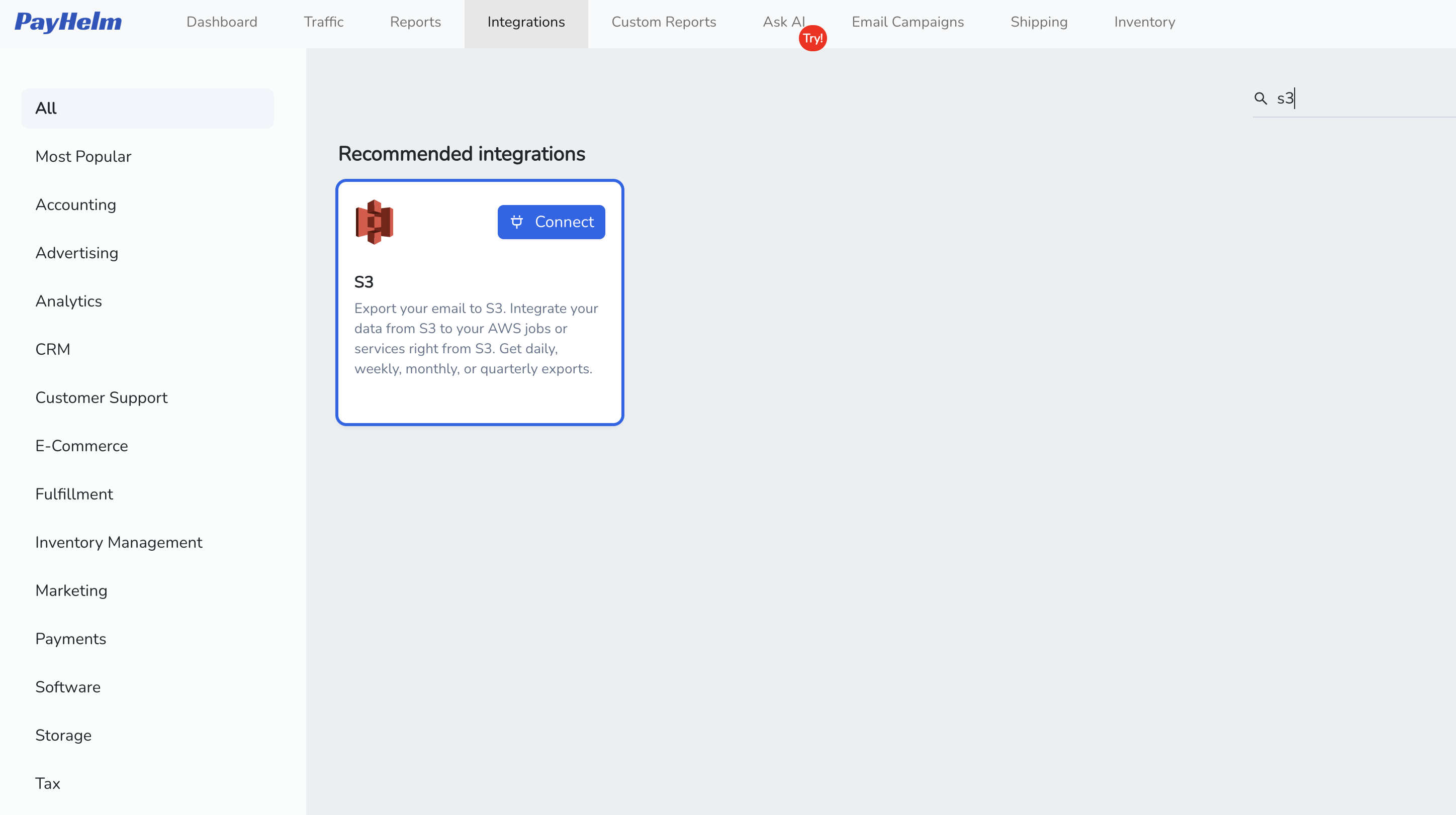Open the Dashboard tab
This screenshot has height=815, width=1456.
click(222, 22)
